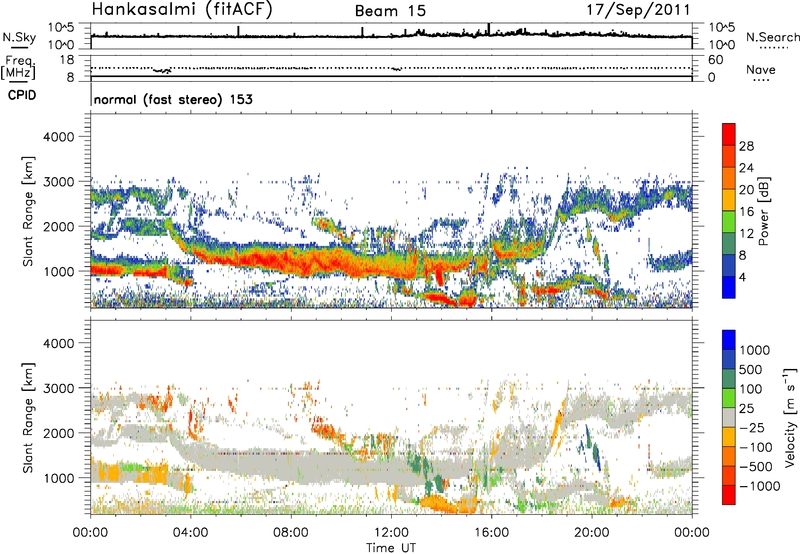Screen dimensions: 800x554
Task: Click the 'Power [dB]' colorbar title
Action: (x=762, y=211)
